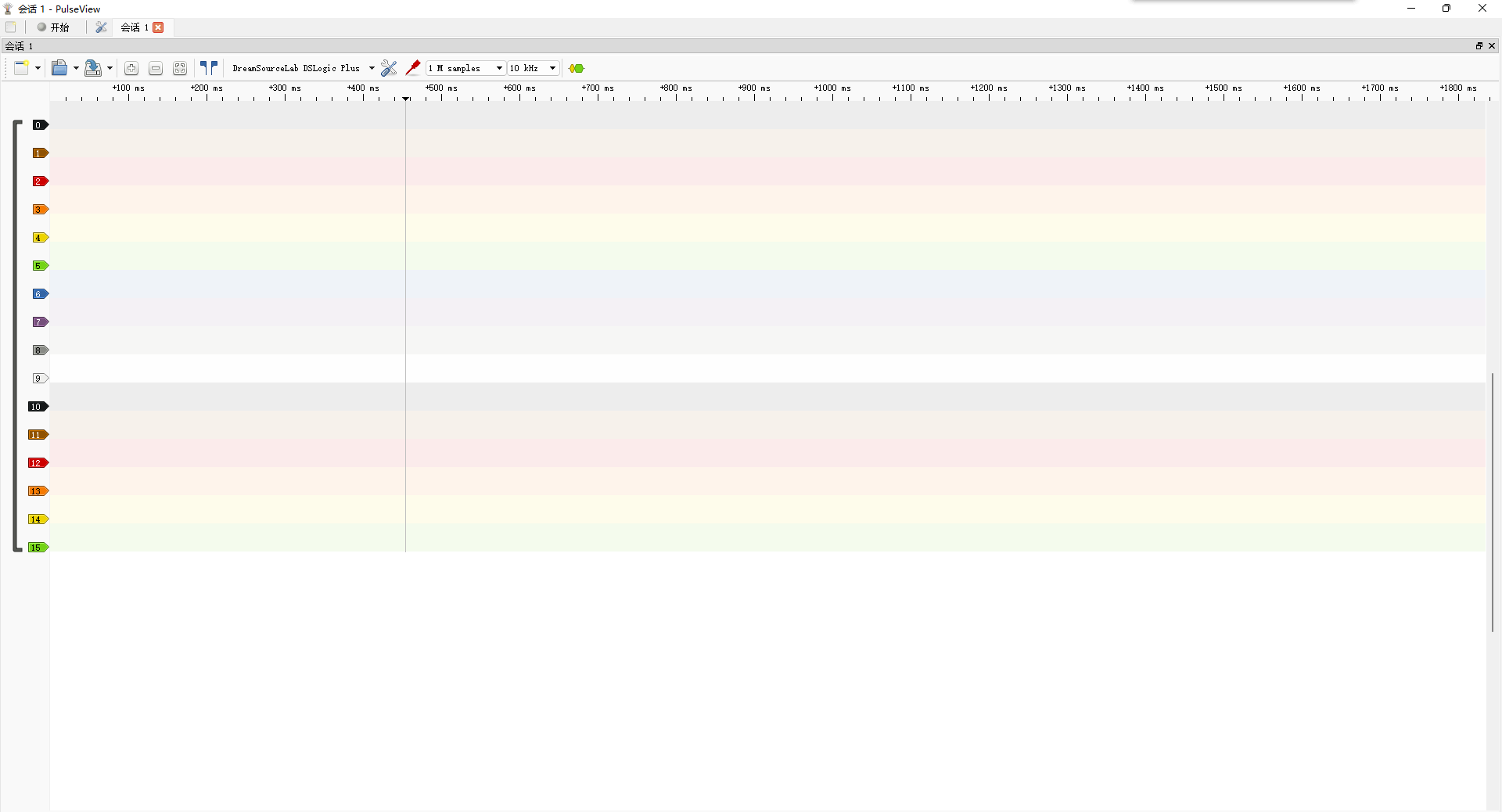Click the +1000 ms ruler label
The width and height of the screenshot is (1502, 812).
(832, 88)
